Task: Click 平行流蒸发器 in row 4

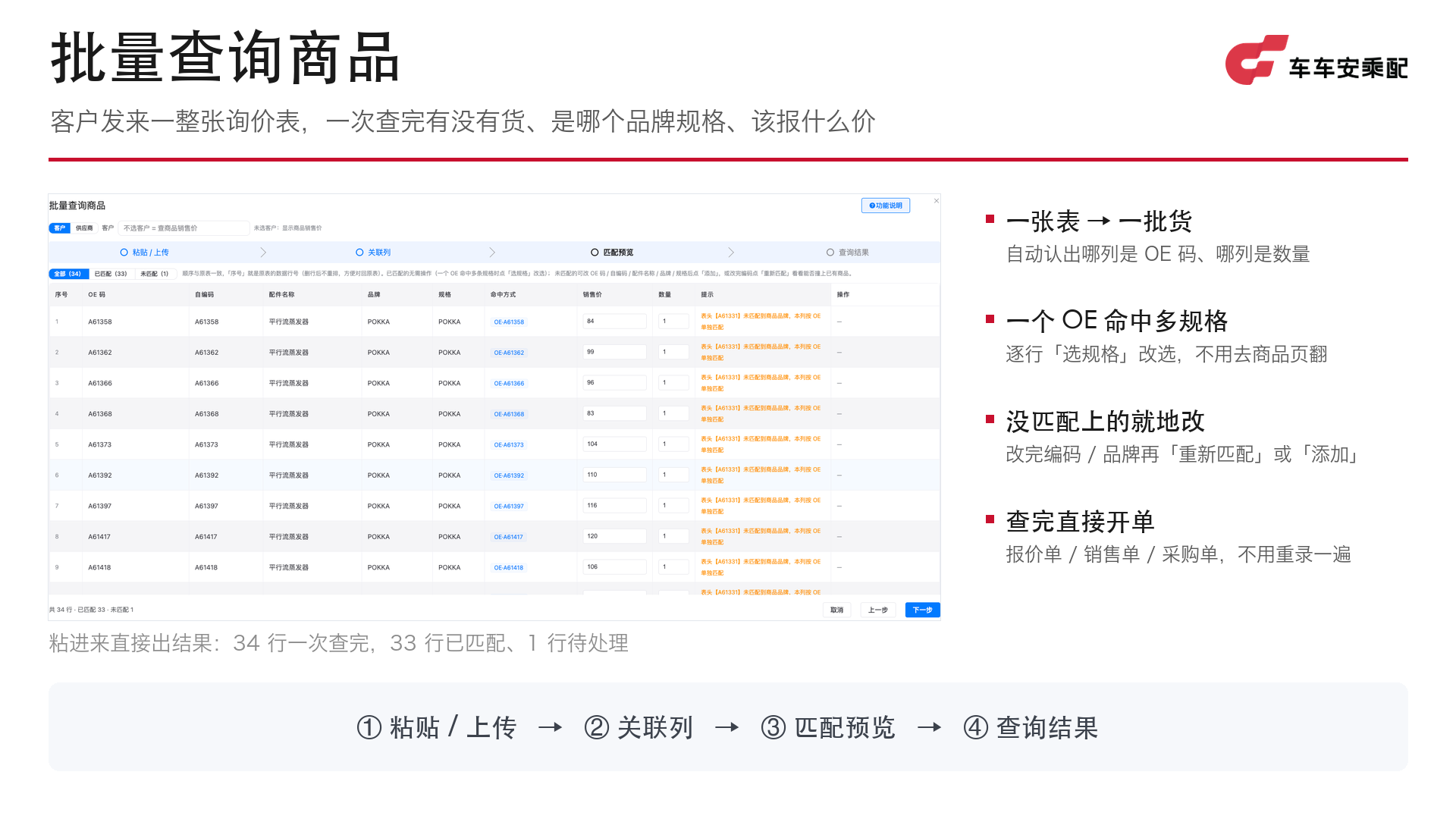Action: pyautogui.click(x=288, y=414)
